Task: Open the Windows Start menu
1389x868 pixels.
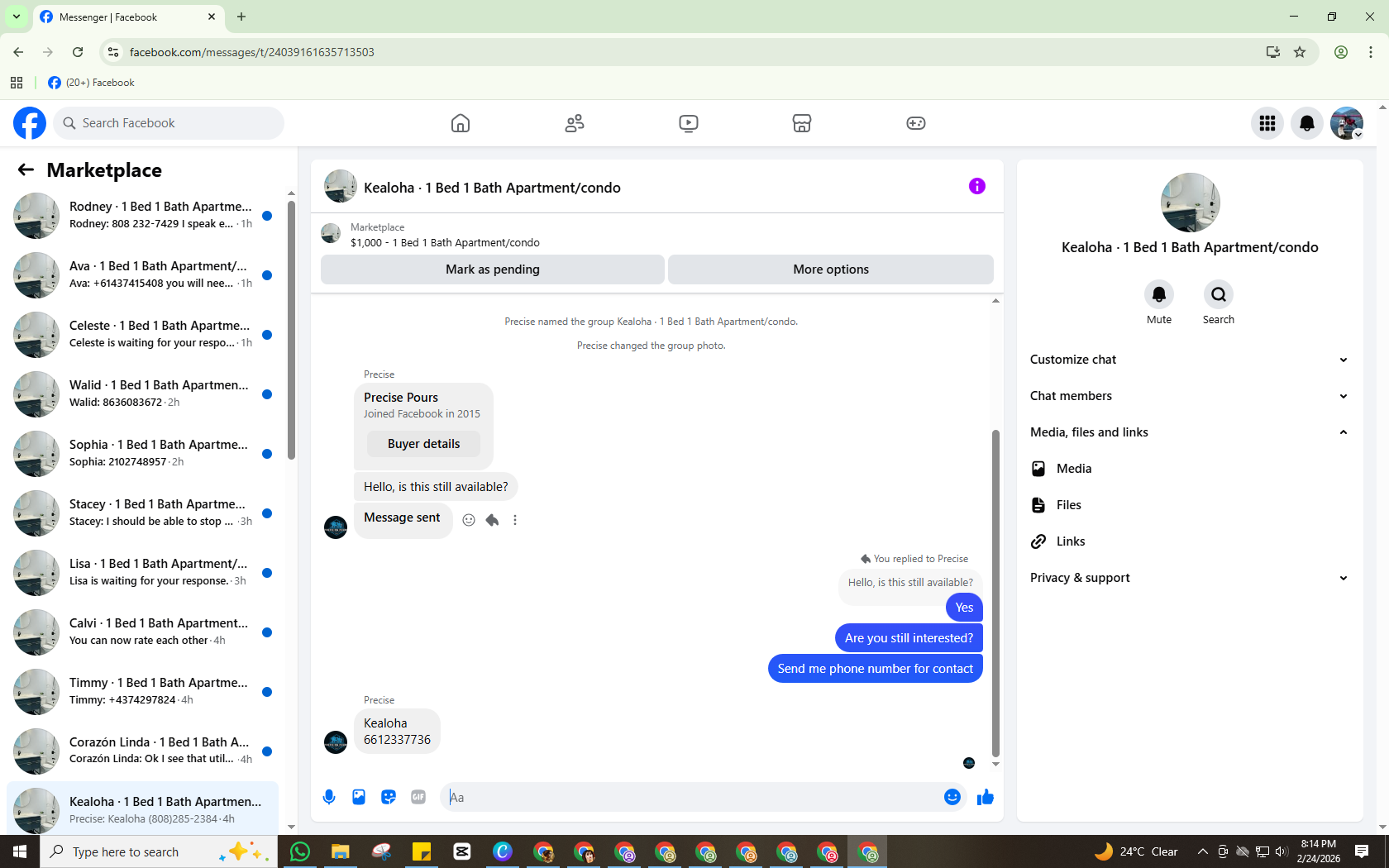Action: [x=20, y=851]
